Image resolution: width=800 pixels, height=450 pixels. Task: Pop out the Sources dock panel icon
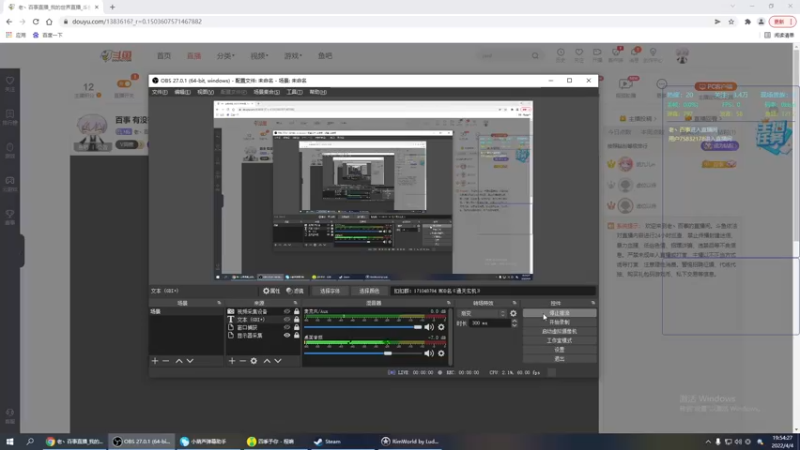pos(295,303)
